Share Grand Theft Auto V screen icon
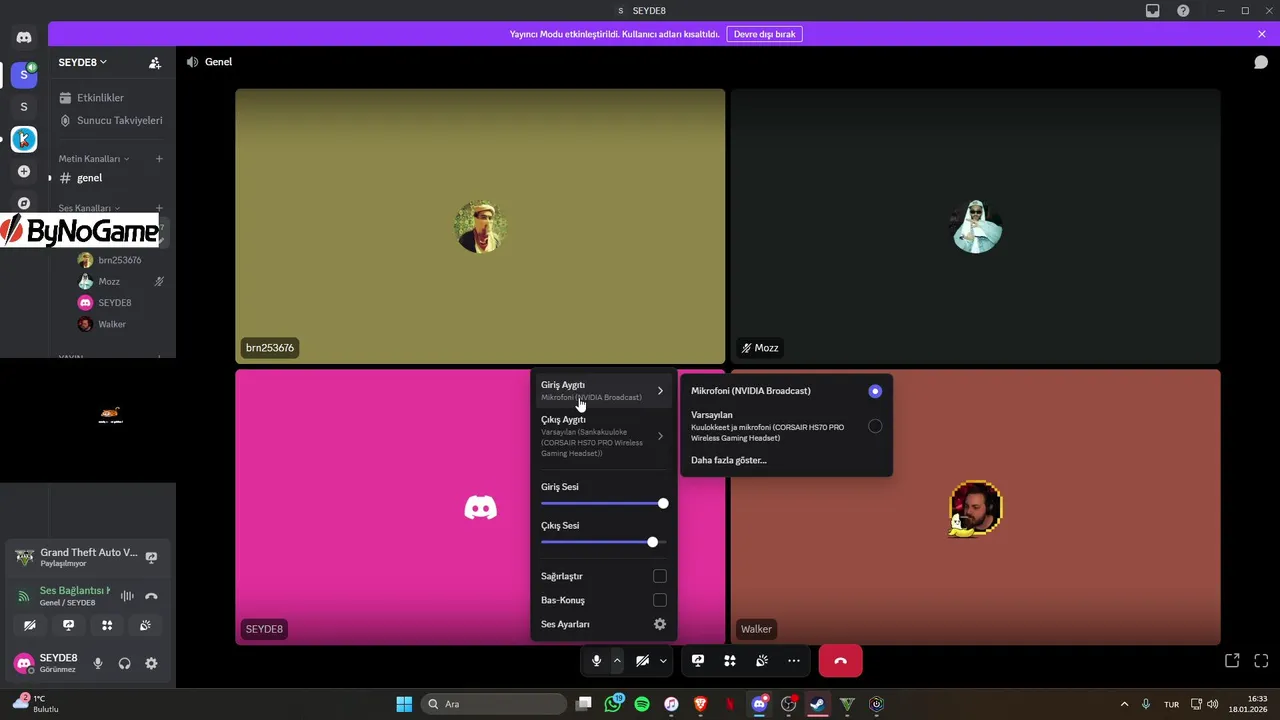The width and height of the screenshot is (1280, 720). (x=151, y=557)
